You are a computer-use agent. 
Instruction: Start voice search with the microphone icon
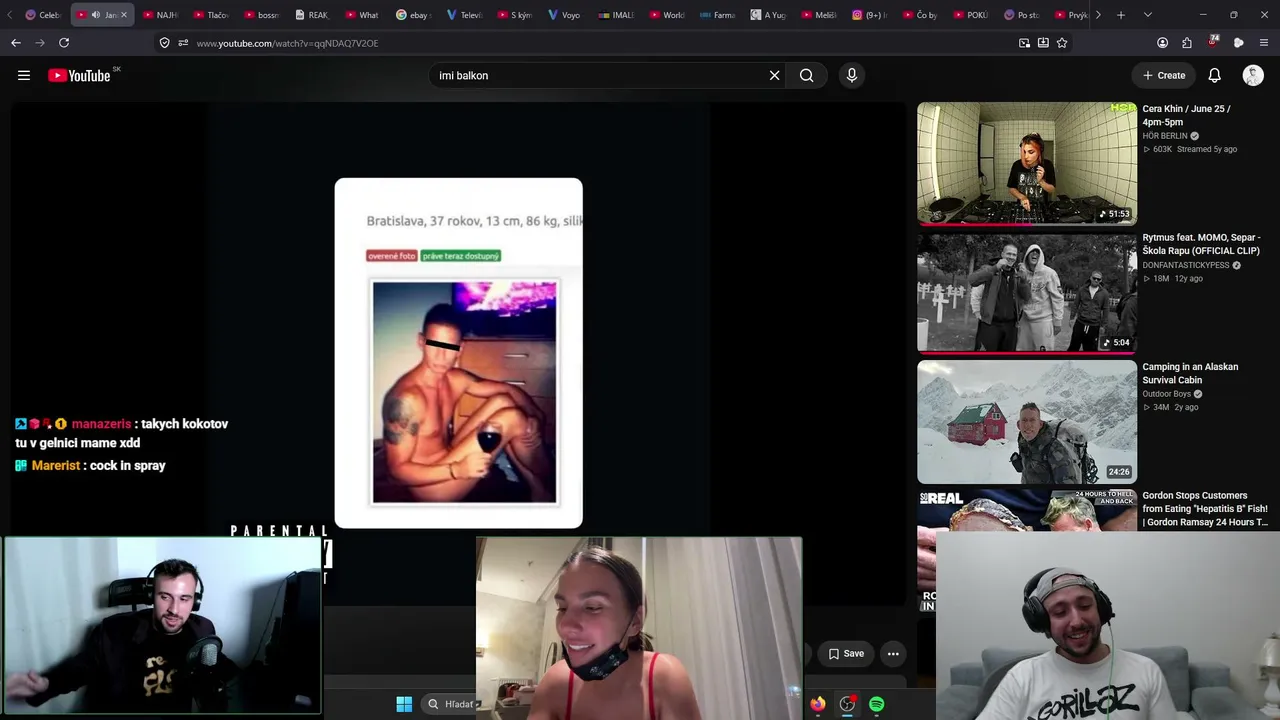tap(852, 75)
